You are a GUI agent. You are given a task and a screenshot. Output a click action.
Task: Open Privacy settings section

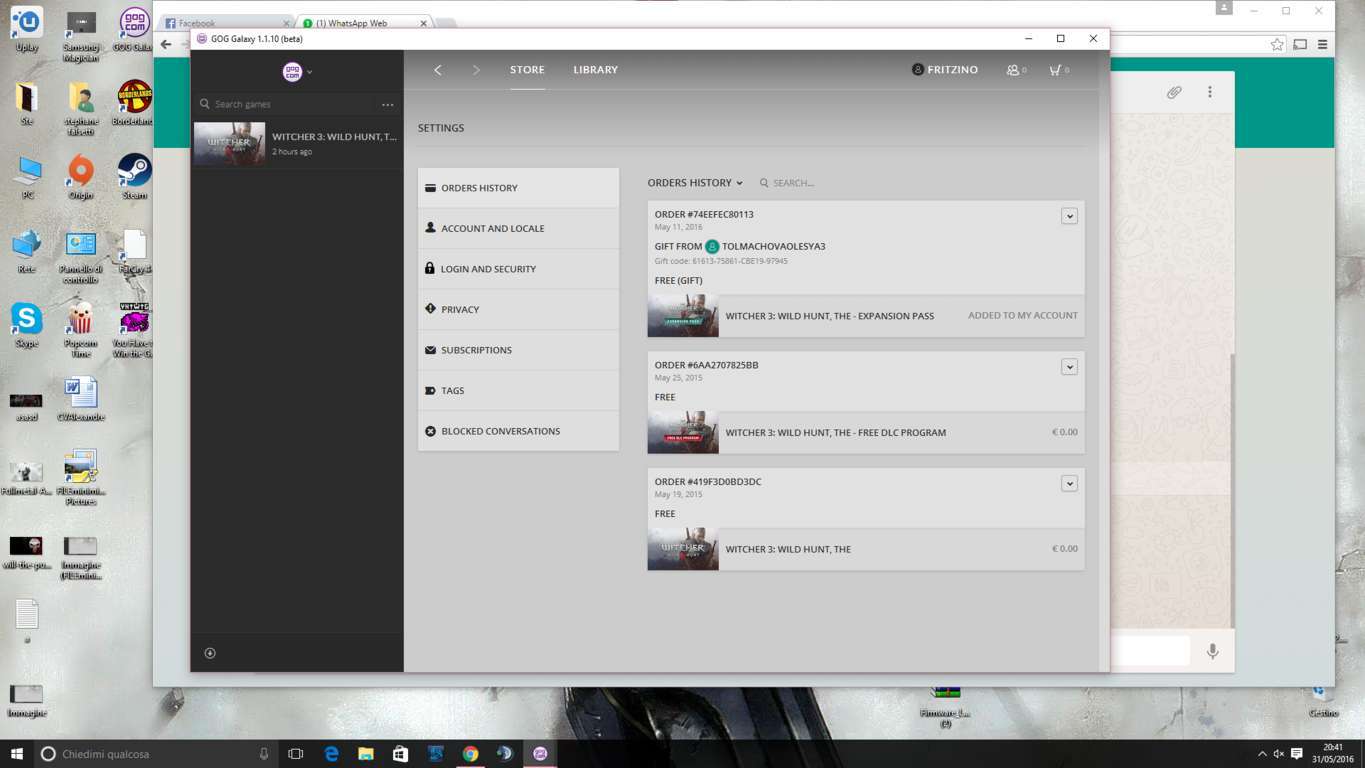click(x=518, y=309)
